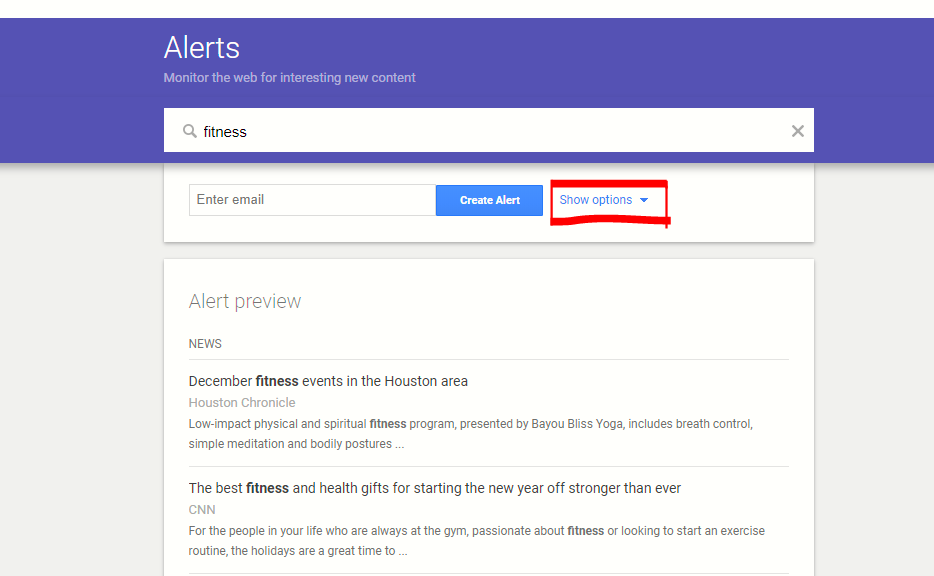Click the Houston Chronicle source name
This screenshot has width=934, height=576.
(242, 403)
